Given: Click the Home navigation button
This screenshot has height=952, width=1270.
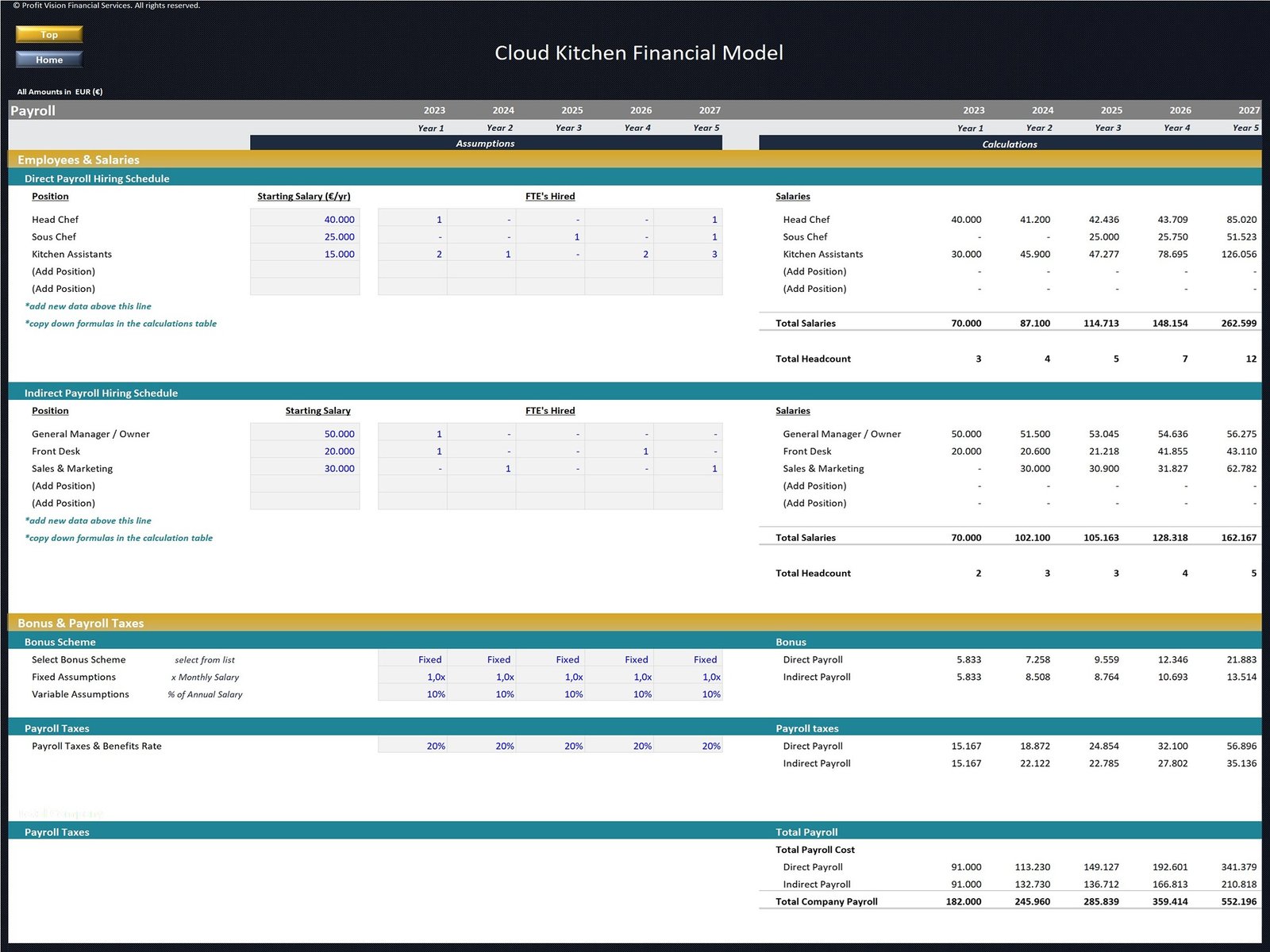Looking at the screenshot, I should 49,59.
